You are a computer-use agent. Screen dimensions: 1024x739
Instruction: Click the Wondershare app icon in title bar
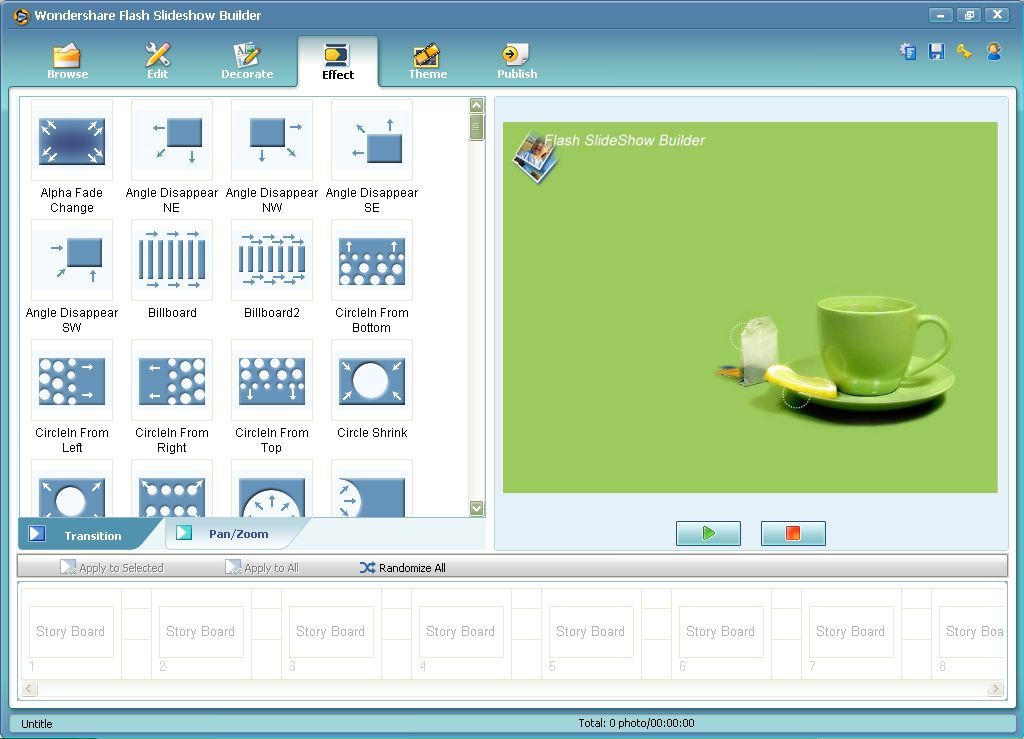pyautogui.click(x=21, y=16)
